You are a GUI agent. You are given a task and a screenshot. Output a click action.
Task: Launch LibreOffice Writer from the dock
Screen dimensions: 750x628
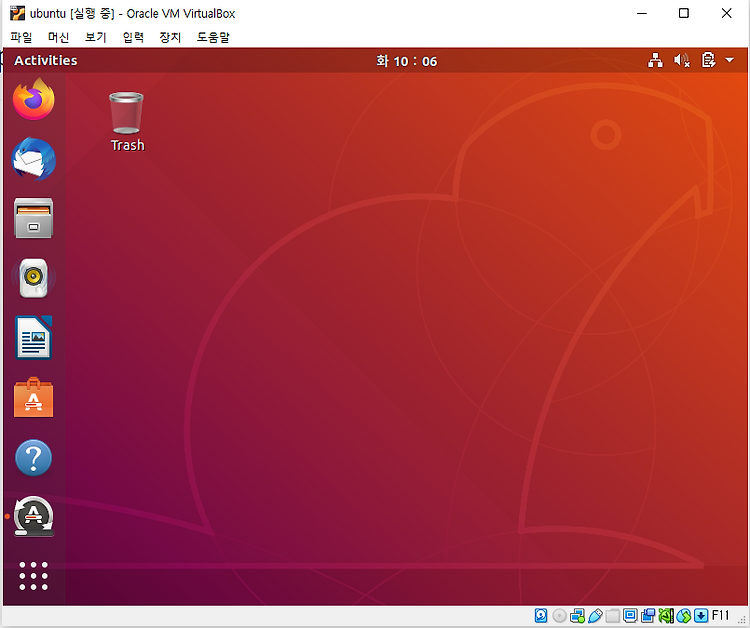pyautogui.click(x=33, y=337)
